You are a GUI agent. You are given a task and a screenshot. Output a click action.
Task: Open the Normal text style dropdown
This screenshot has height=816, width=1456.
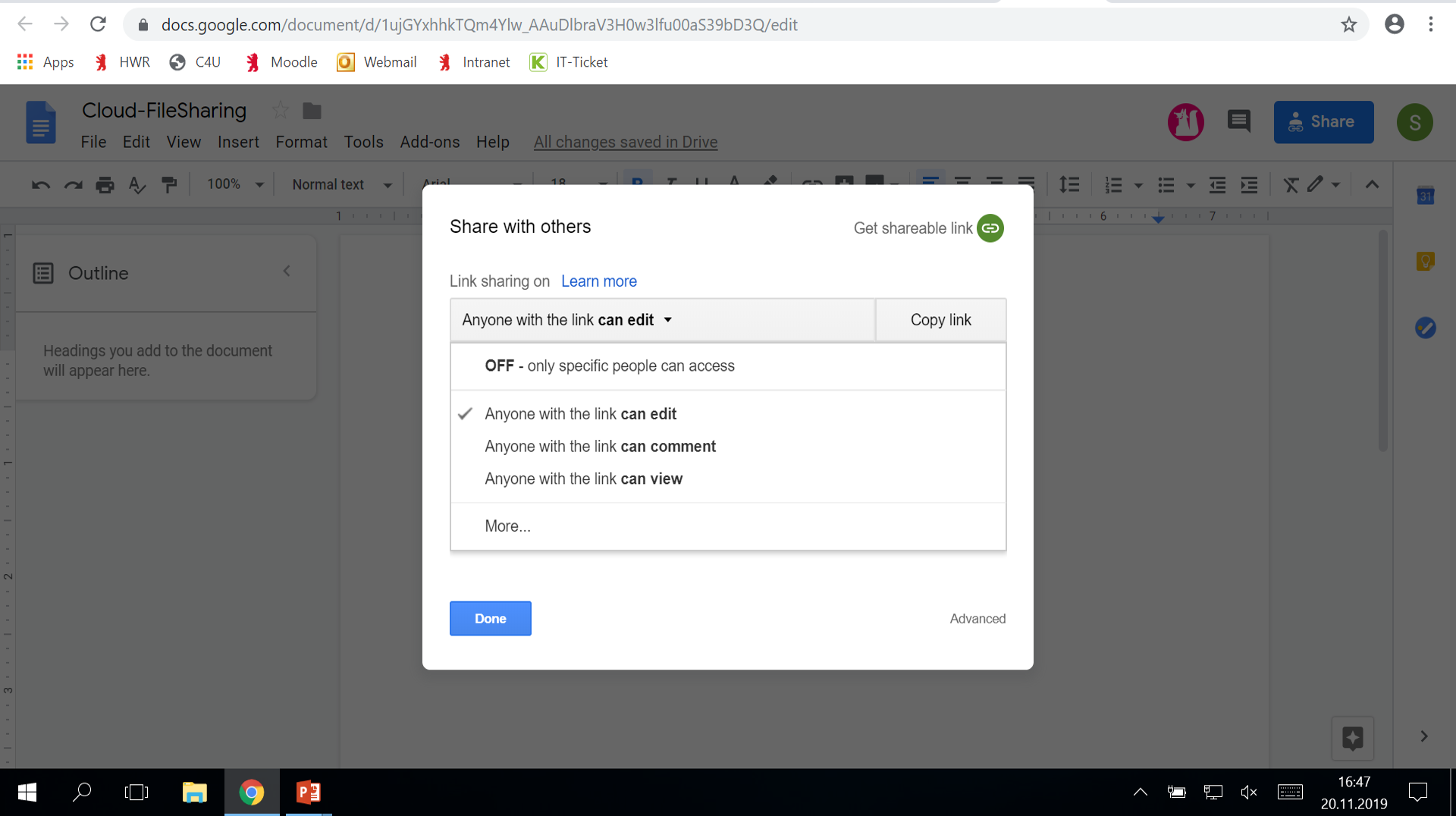pyautogui.click(x=341, y=184)
